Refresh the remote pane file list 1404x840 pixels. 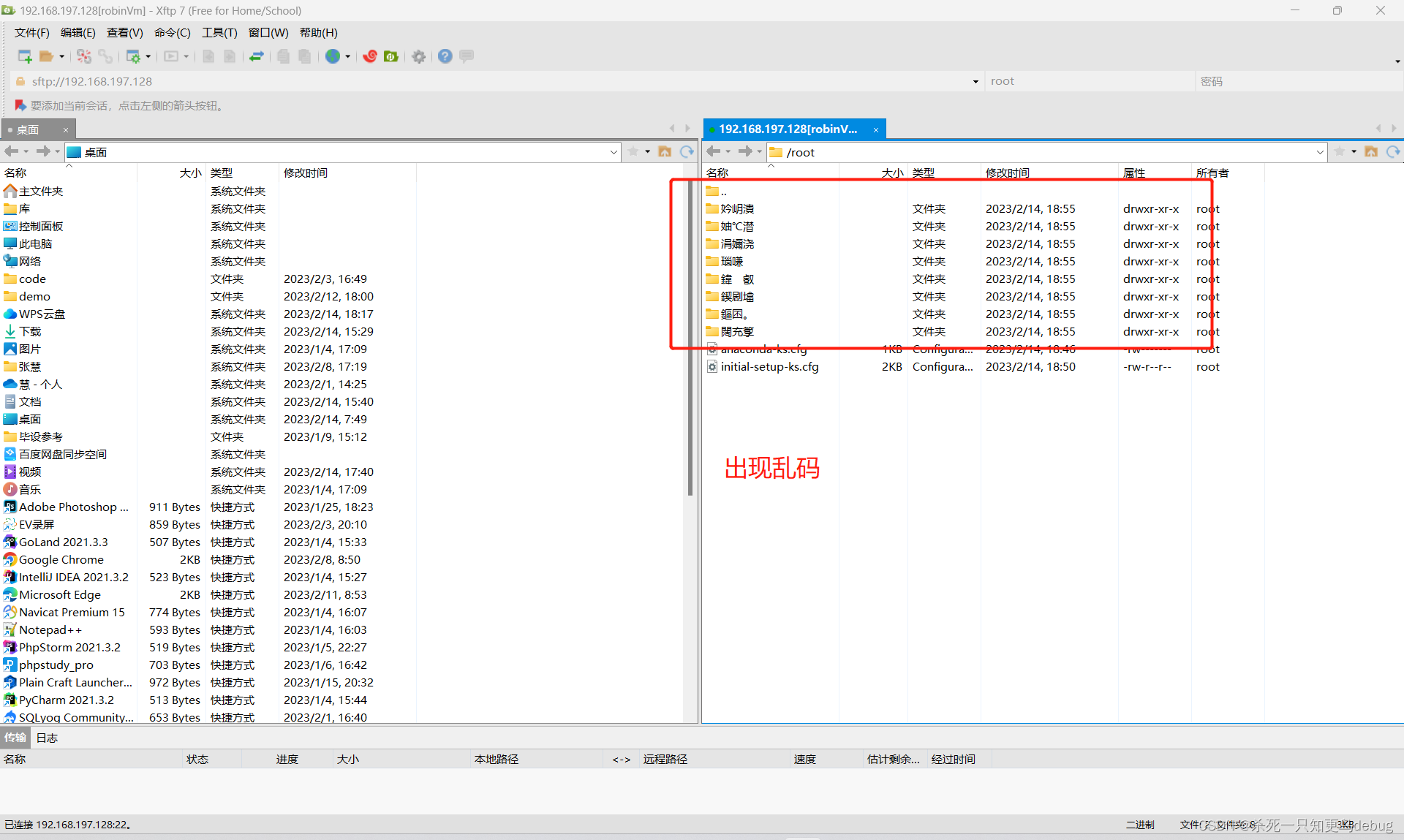[1393, 151]
